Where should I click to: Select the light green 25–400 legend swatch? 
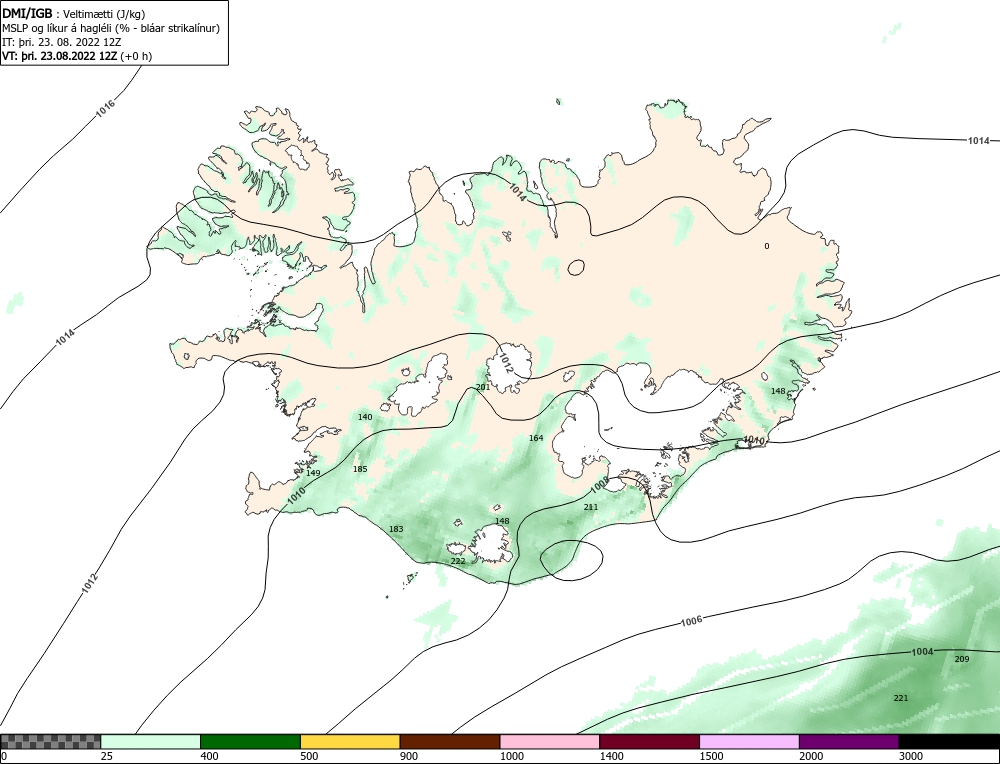pos(151,742)
